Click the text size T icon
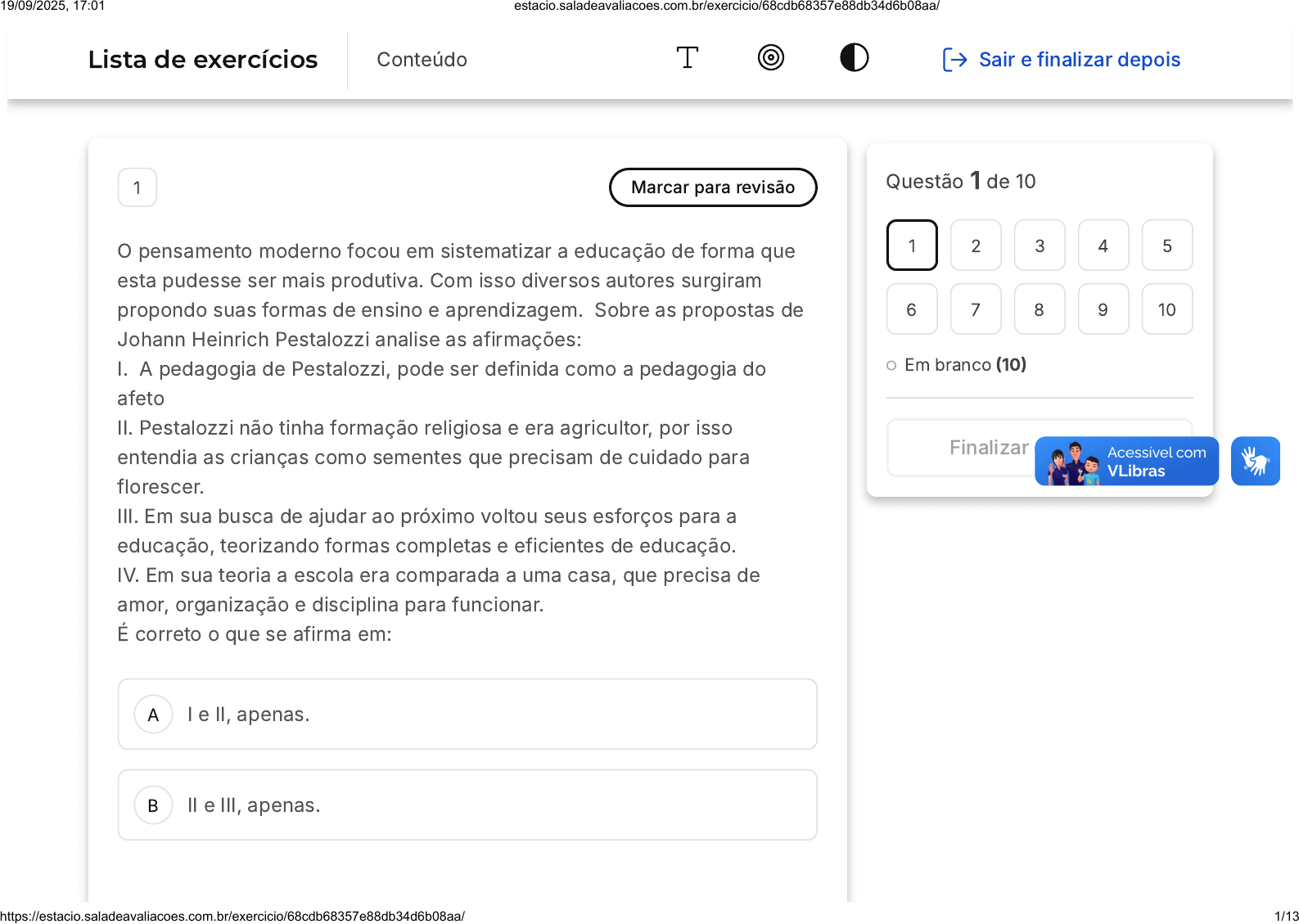Viewport: 1299px width, 924px height. pos(687,58)
